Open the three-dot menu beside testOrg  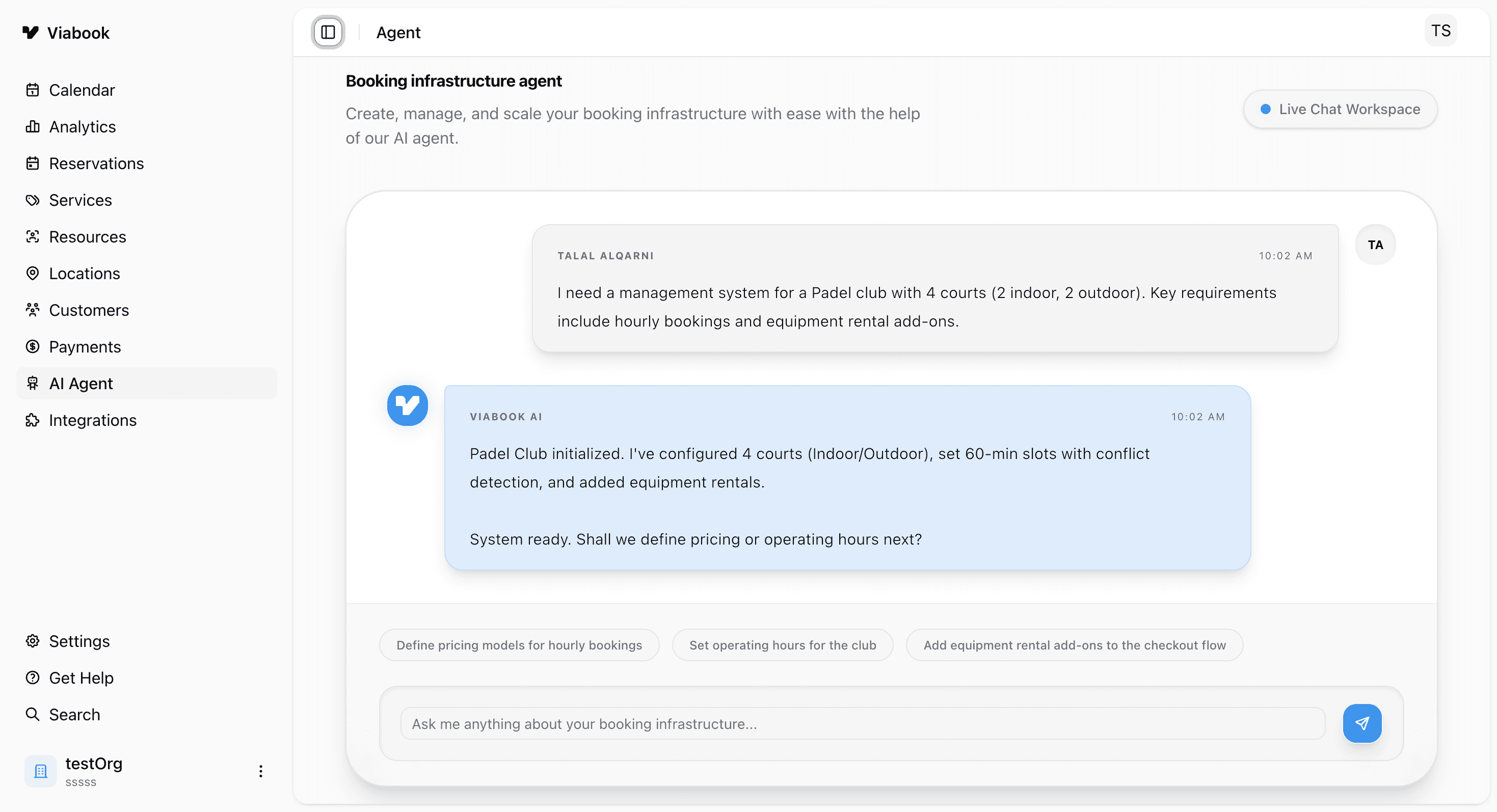260,771
